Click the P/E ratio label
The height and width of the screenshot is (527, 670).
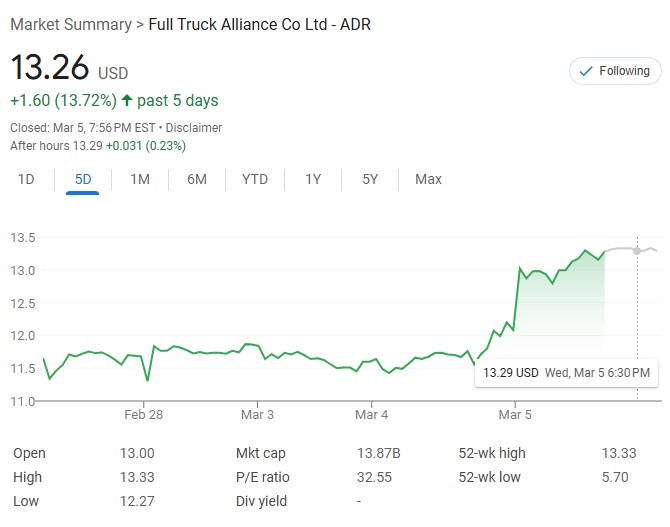pyautogui.click(x=262, y=477)
